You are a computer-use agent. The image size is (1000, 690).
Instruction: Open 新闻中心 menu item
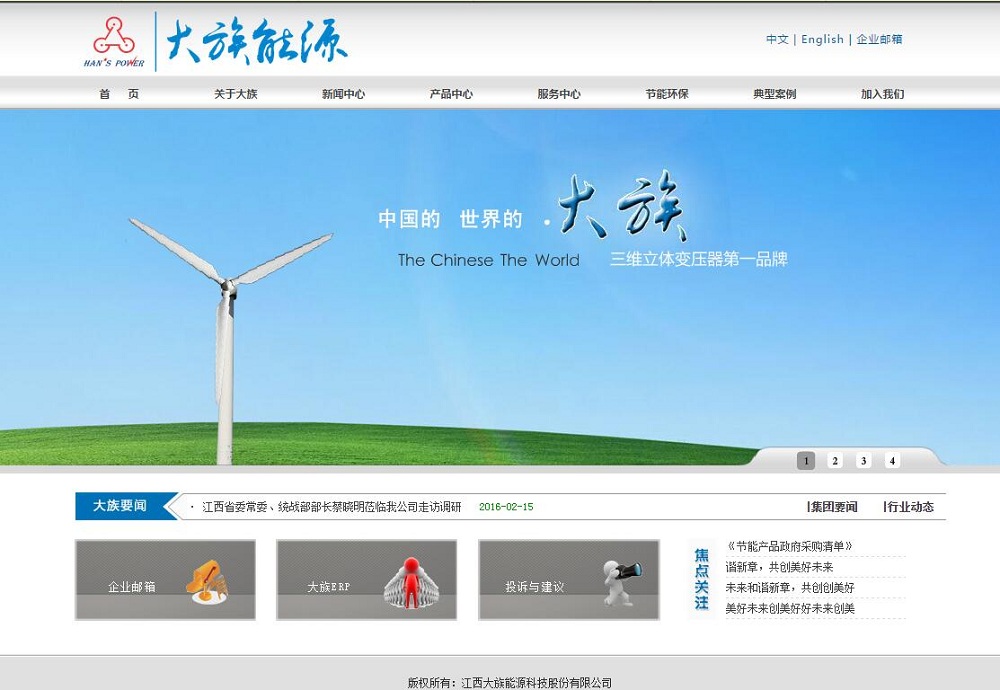[343, 94]
